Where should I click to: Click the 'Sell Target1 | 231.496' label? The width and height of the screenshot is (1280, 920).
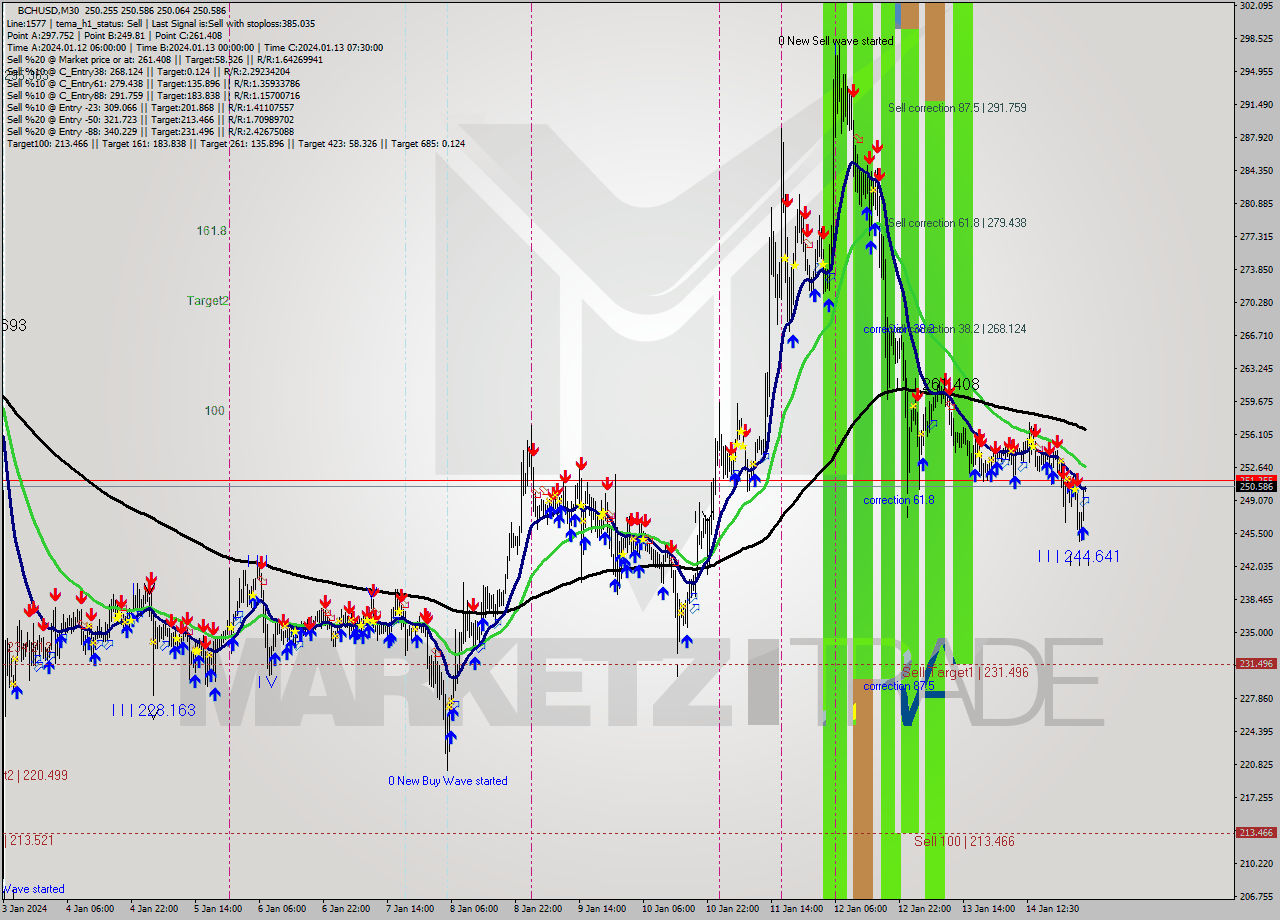pos(964,673)
